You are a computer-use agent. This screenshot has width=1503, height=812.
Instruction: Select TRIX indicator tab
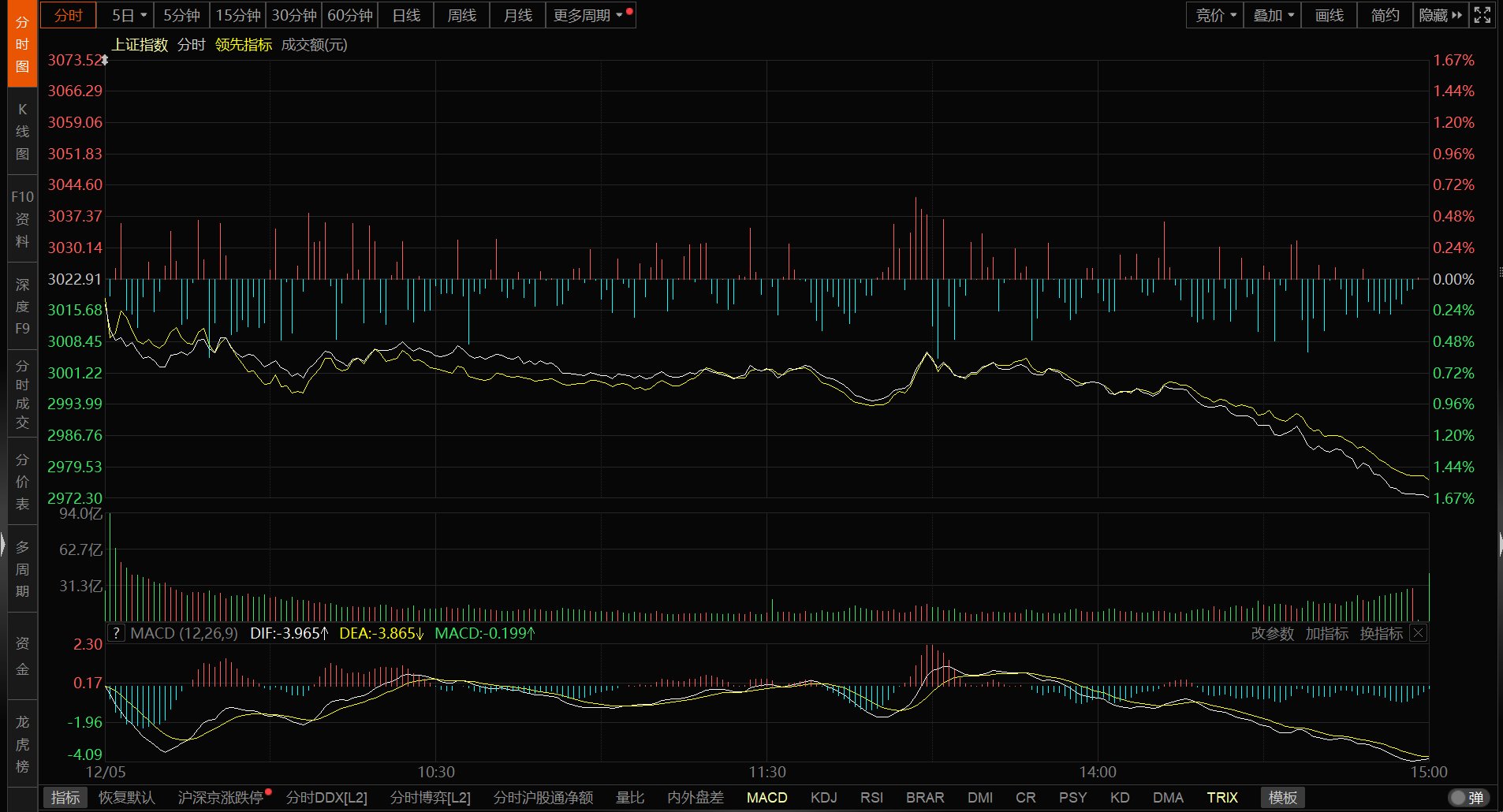point(1222,798)
